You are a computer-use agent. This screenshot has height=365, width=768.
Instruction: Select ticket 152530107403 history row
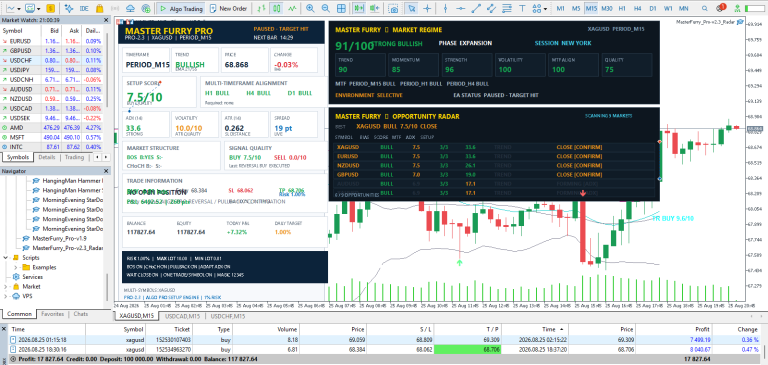(x=384, y=340)
